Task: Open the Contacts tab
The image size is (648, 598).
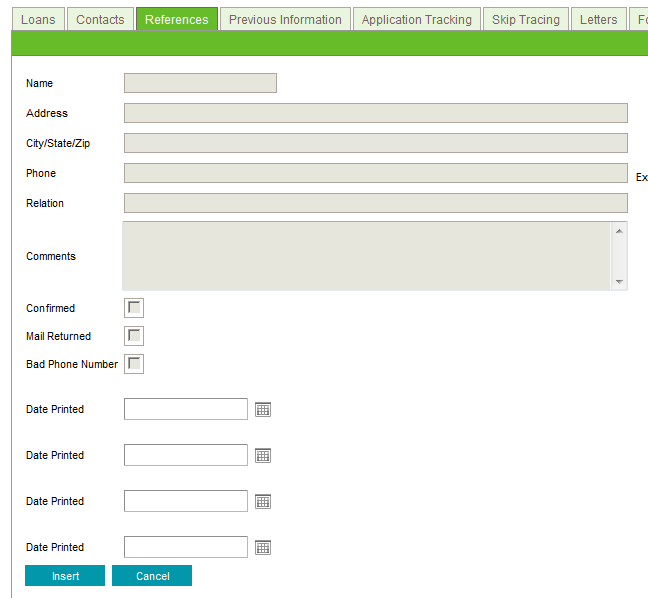Action: 100,19
